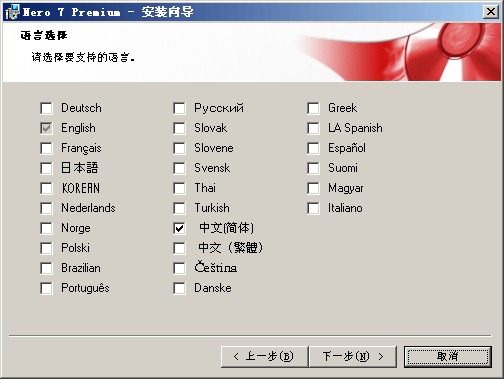Check the Svensk language box
Screen dimensions: 504x379
(x=180, y=168)
